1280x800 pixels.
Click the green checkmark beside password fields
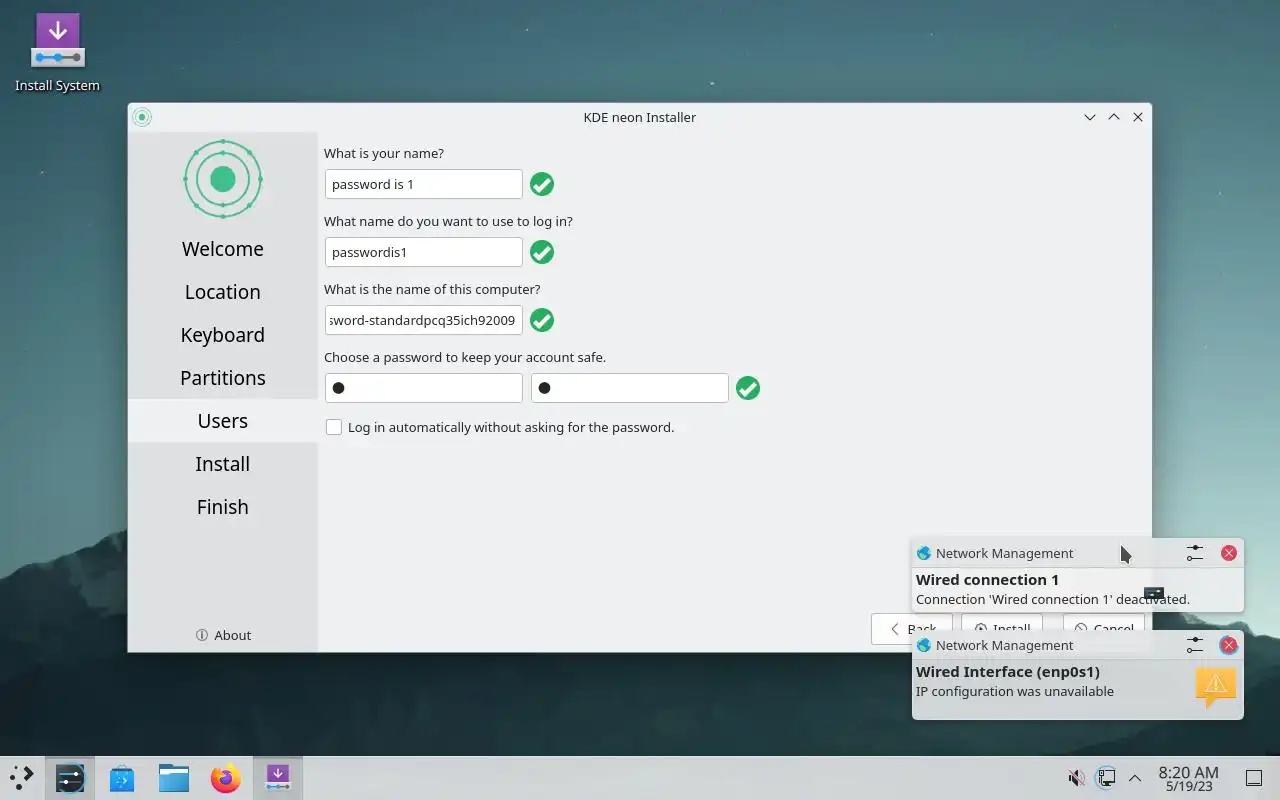coord(748,388)
